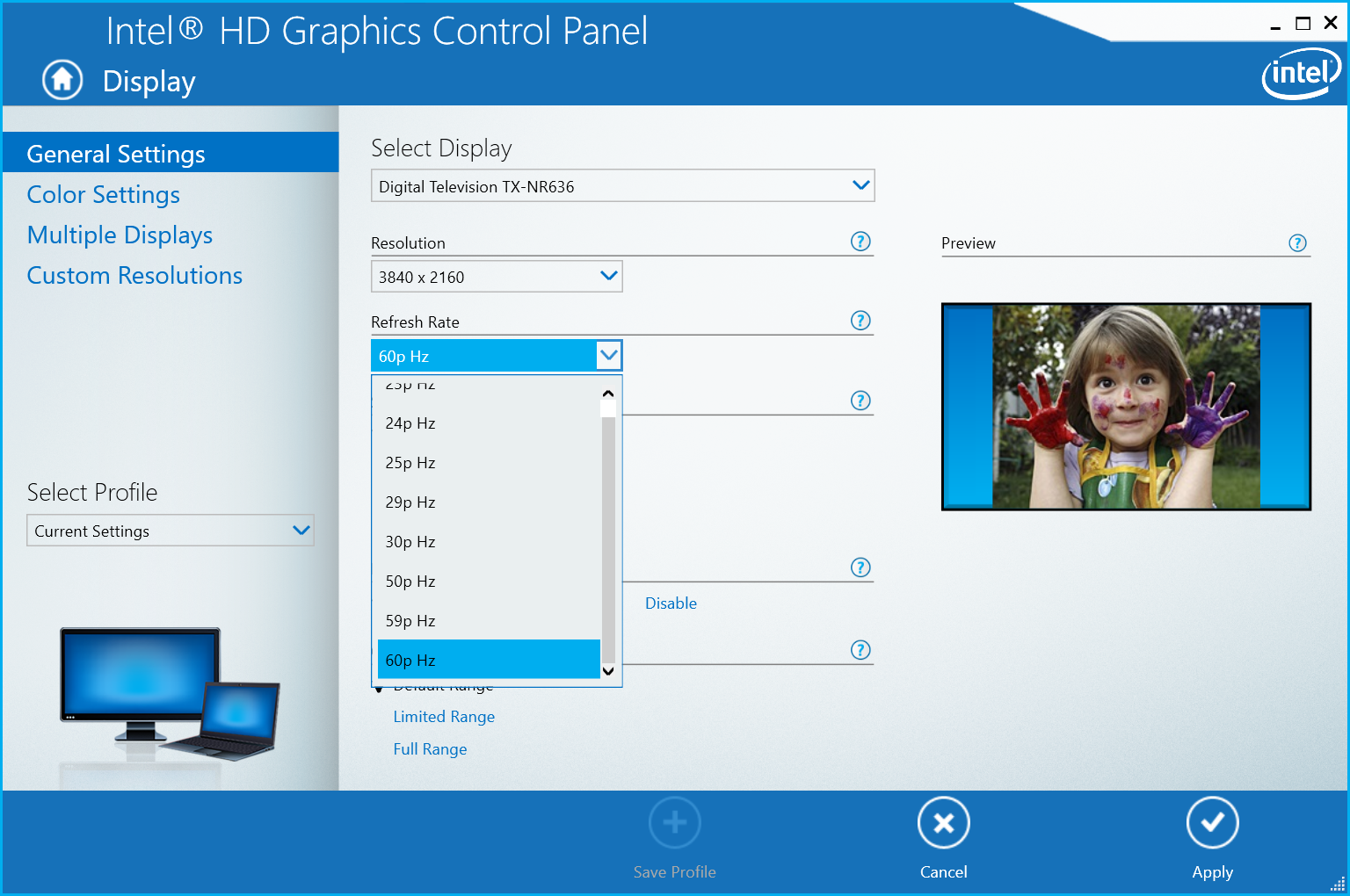Pick 50p Hz refresh rate
1350x896 pixels.
(x=489, y=582)
